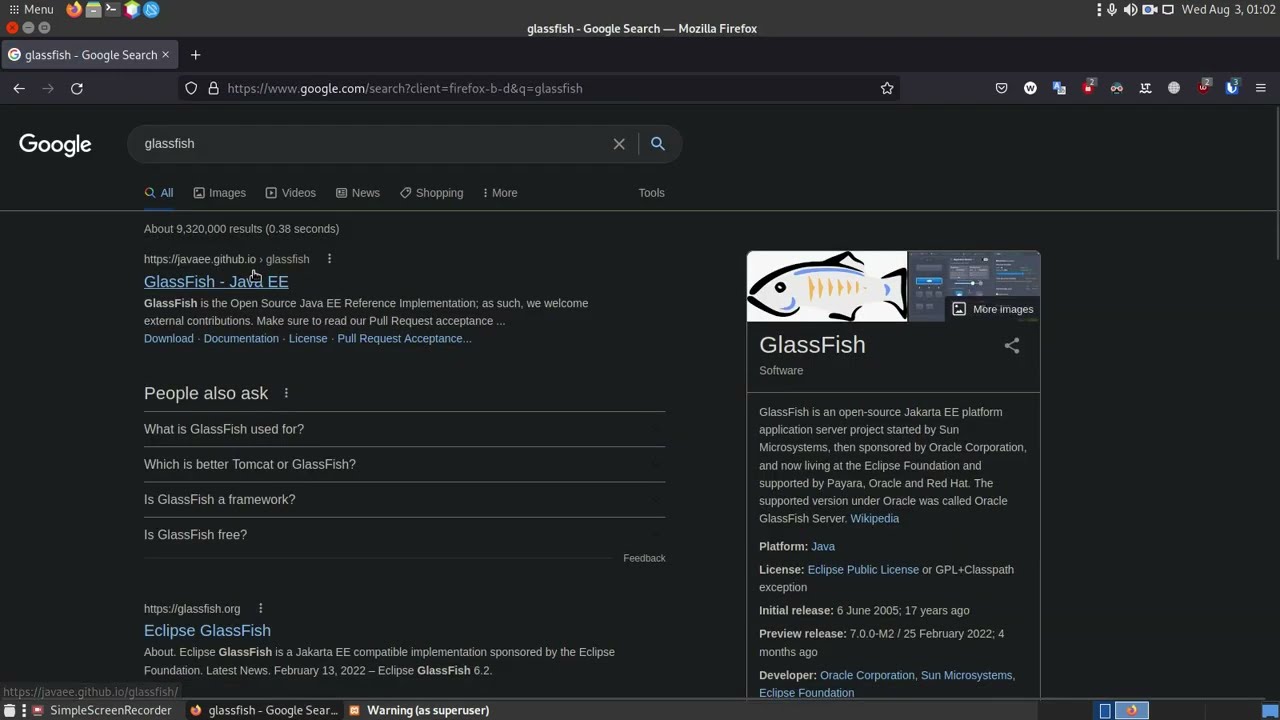This screenshot has height=720, width=1280.
Task: Save the page to Pocket
Action: (x=1001, y=88)
